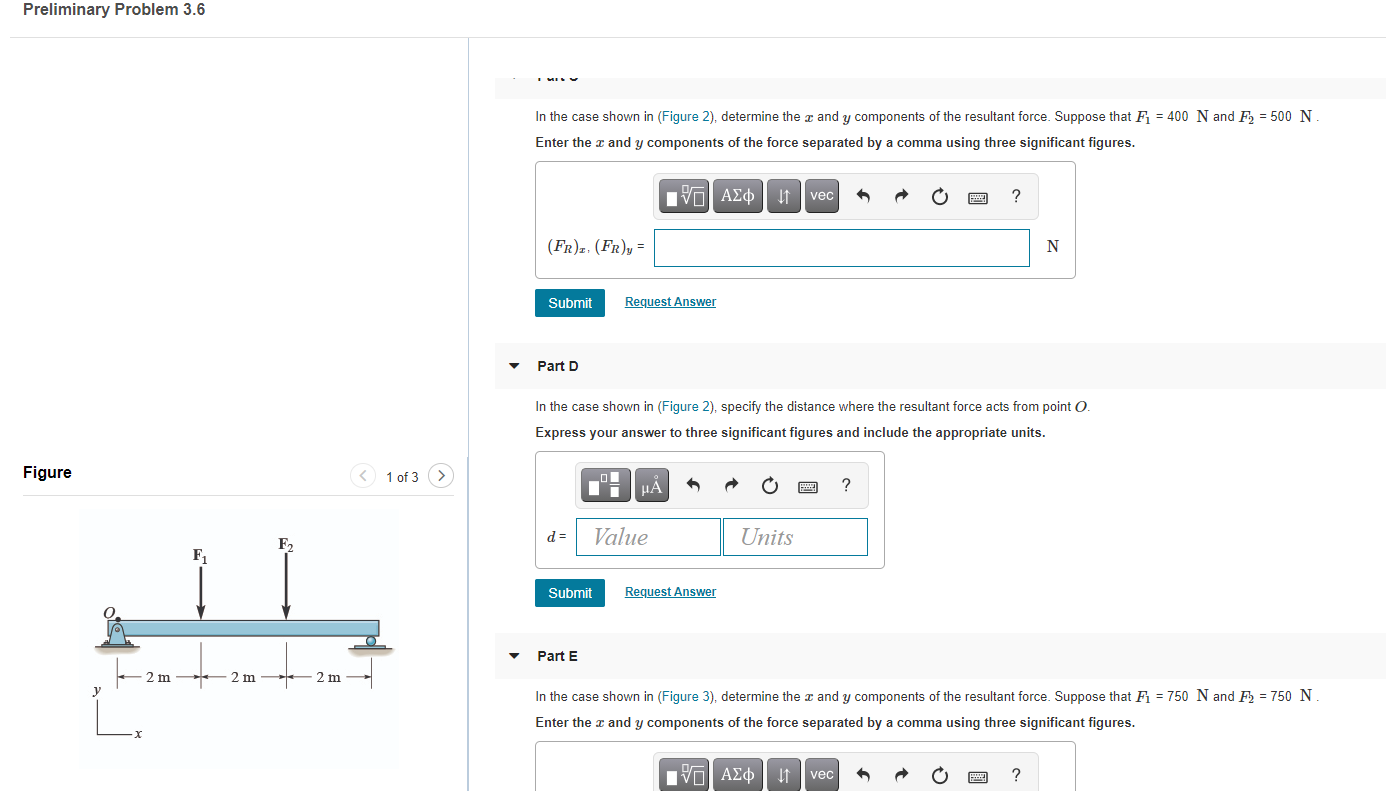Submit the Part D answer

pyautogui.click(x=570, y=593)
